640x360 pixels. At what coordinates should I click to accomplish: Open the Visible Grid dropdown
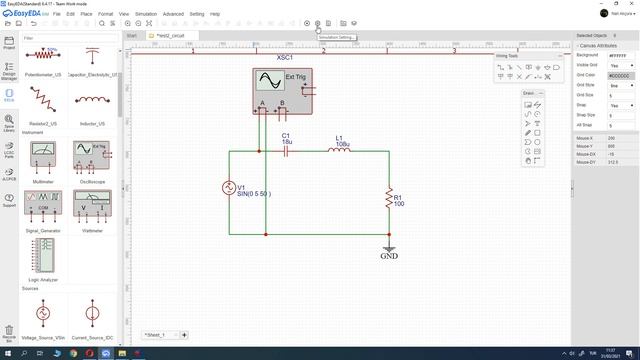(621, 66)
